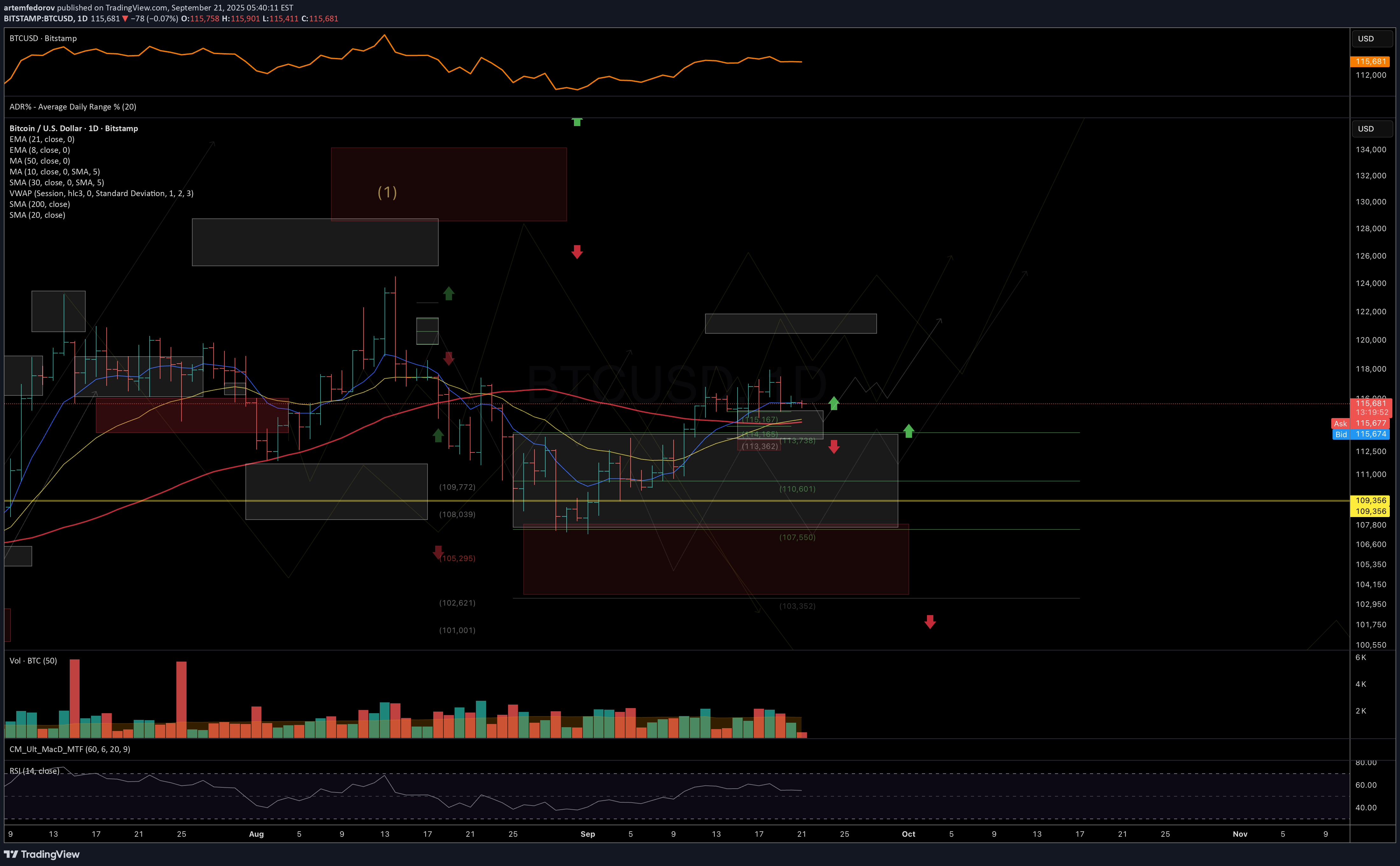Select the VWAP indicator legend entry
This screenshot has width=1400, height=866.
tap(101, 194)
